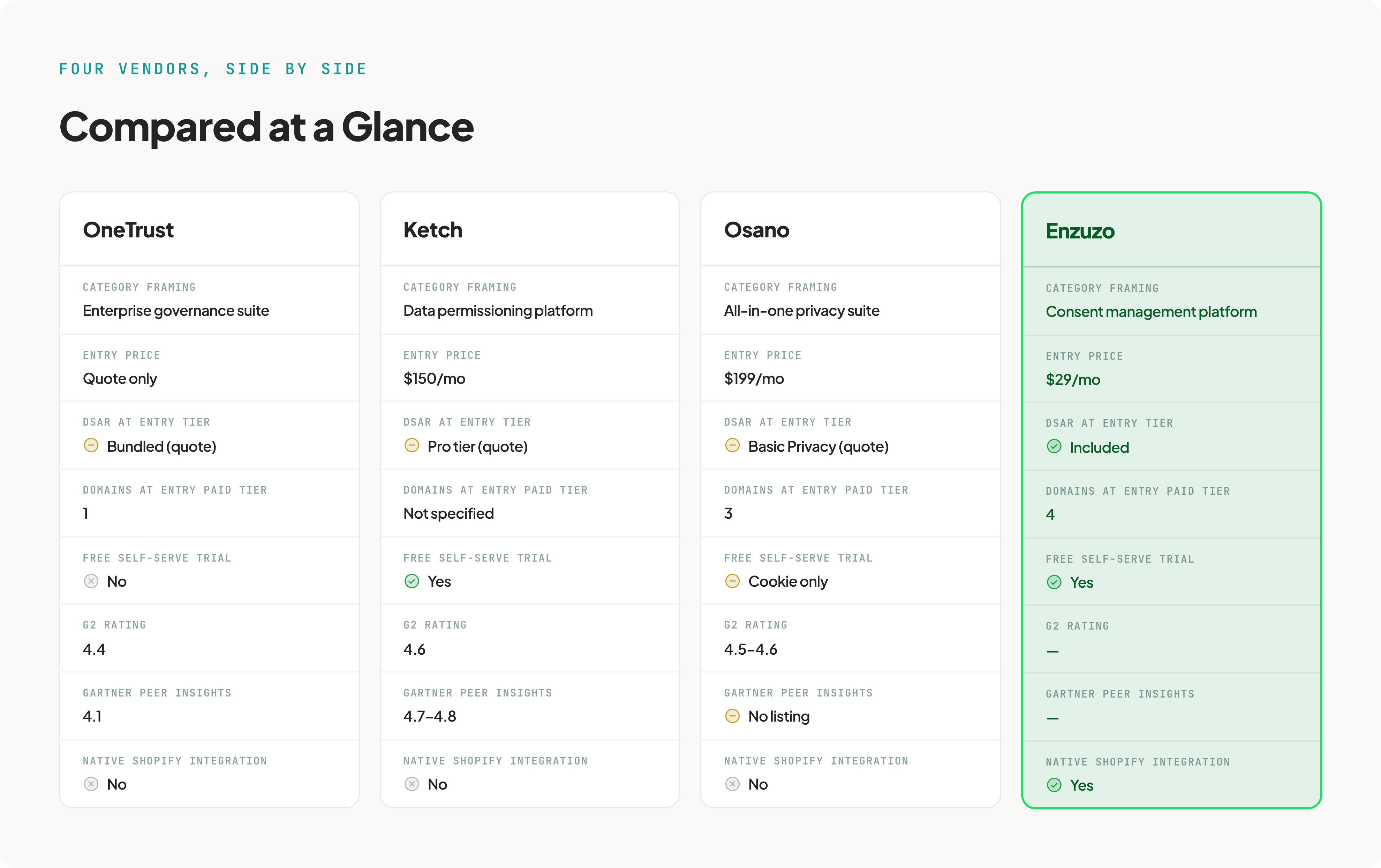Click Ketch's Not specified domains value
Image resolution: width=1381 pixels, height=868 pixels.
pyautogui.click(x=448, y=514)
